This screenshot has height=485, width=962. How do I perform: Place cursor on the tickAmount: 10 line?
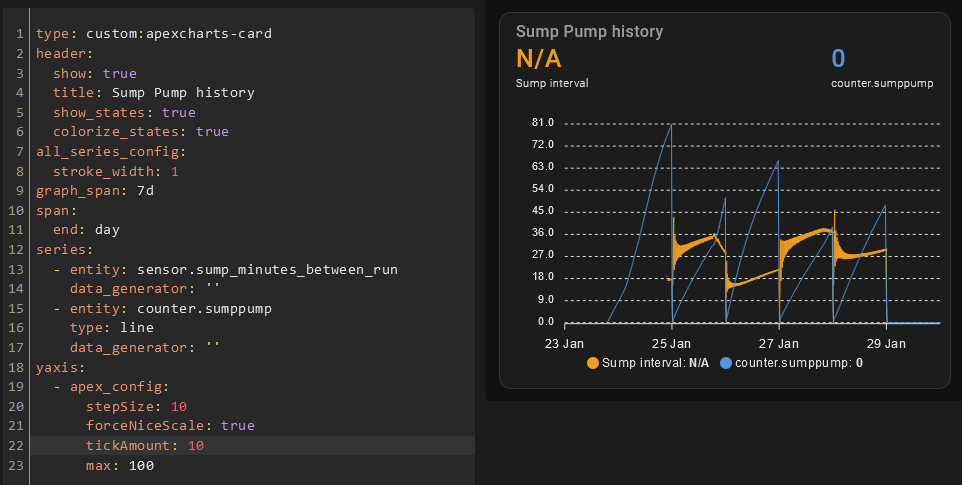(145, 445)
